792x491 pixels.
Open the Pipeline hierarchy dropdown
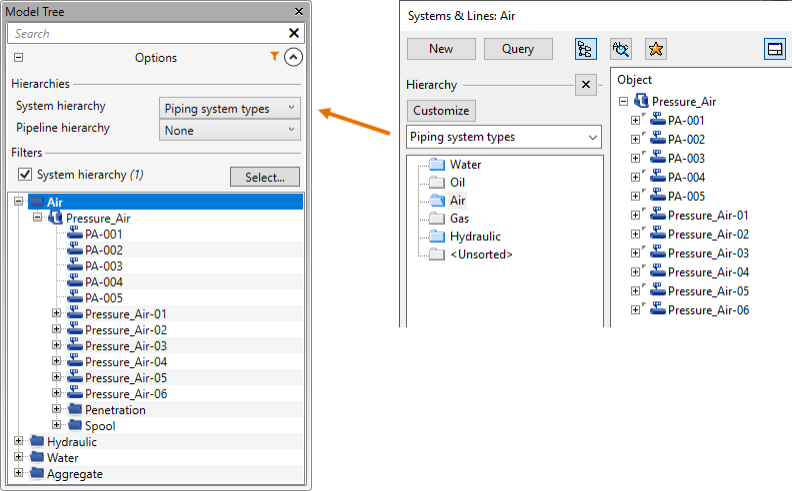coord(229,130)
